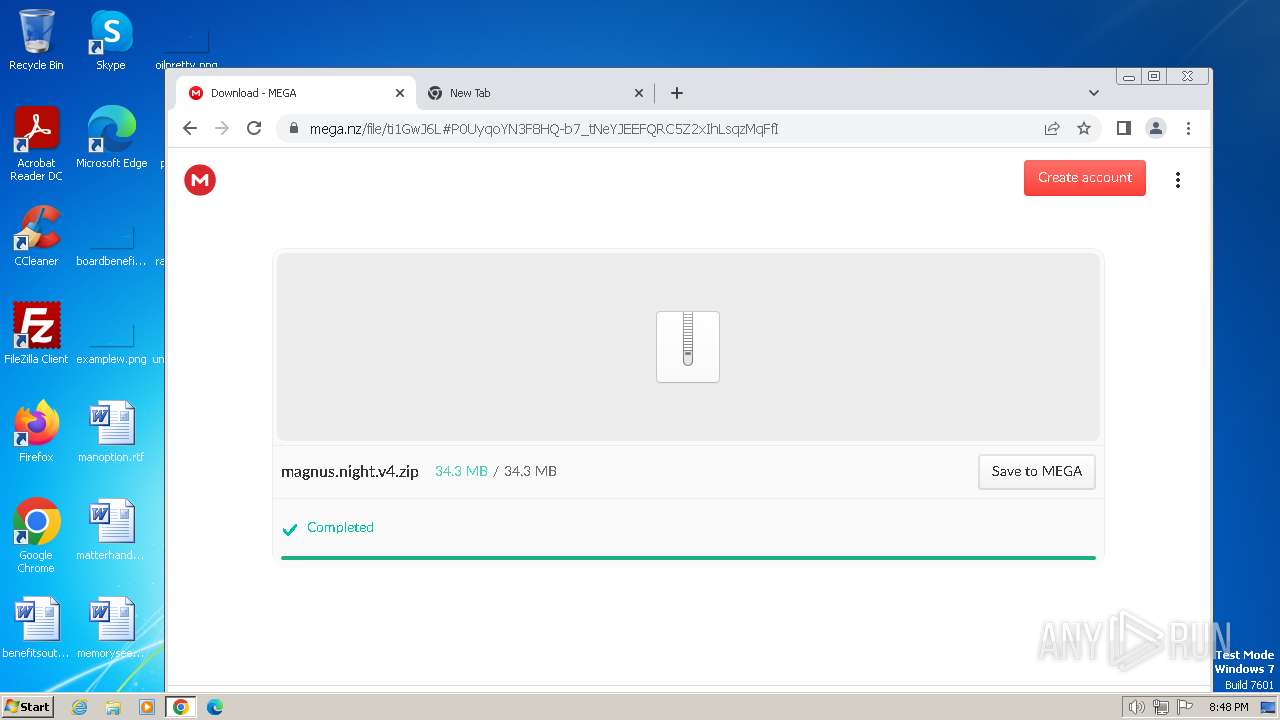
Task: Open Chrome three-dot menu
Action: click(x=1188, y=128)
